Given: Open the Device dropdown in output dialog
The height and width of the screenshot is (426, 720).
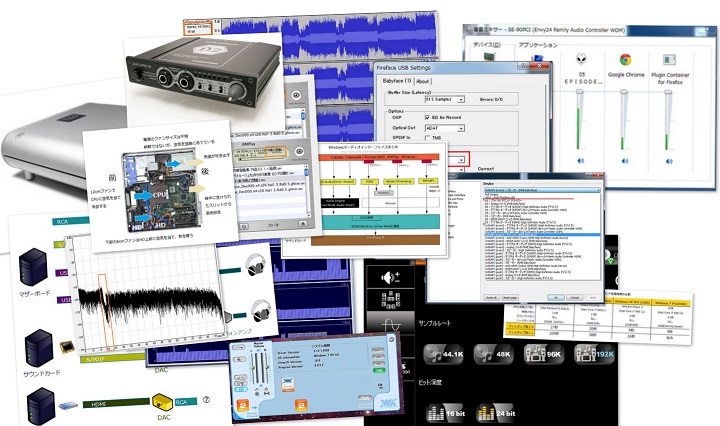Looking at the screenshot, I should 542,190.
